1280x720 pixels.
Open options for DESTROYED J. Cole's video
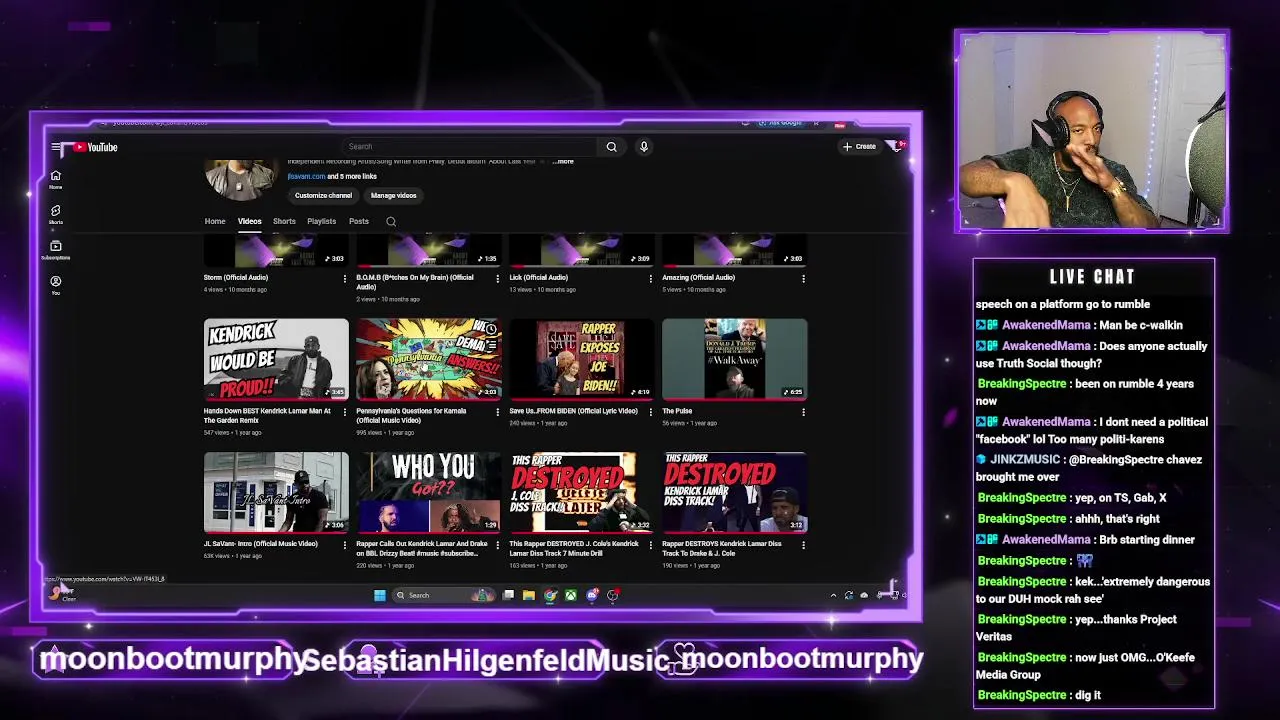pyautogui.click(x=651, y=544)
